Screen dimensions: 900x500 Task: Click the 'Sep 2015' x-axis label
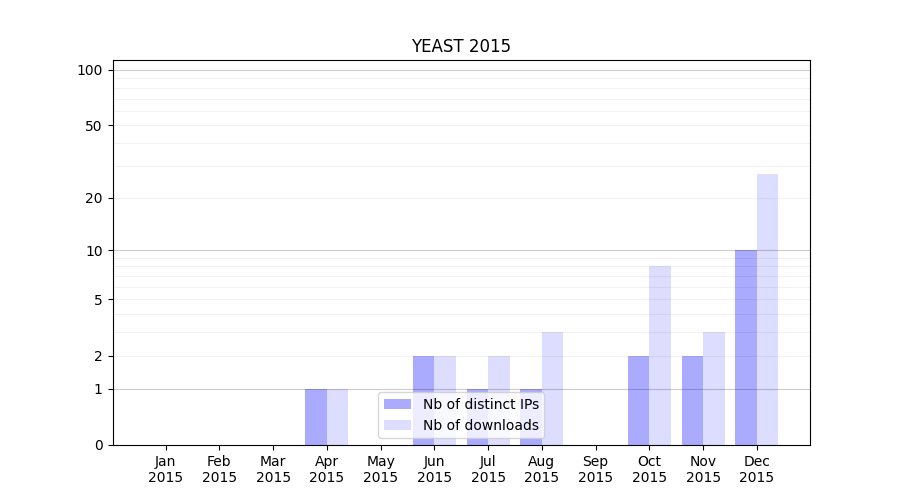pos(595,469)
